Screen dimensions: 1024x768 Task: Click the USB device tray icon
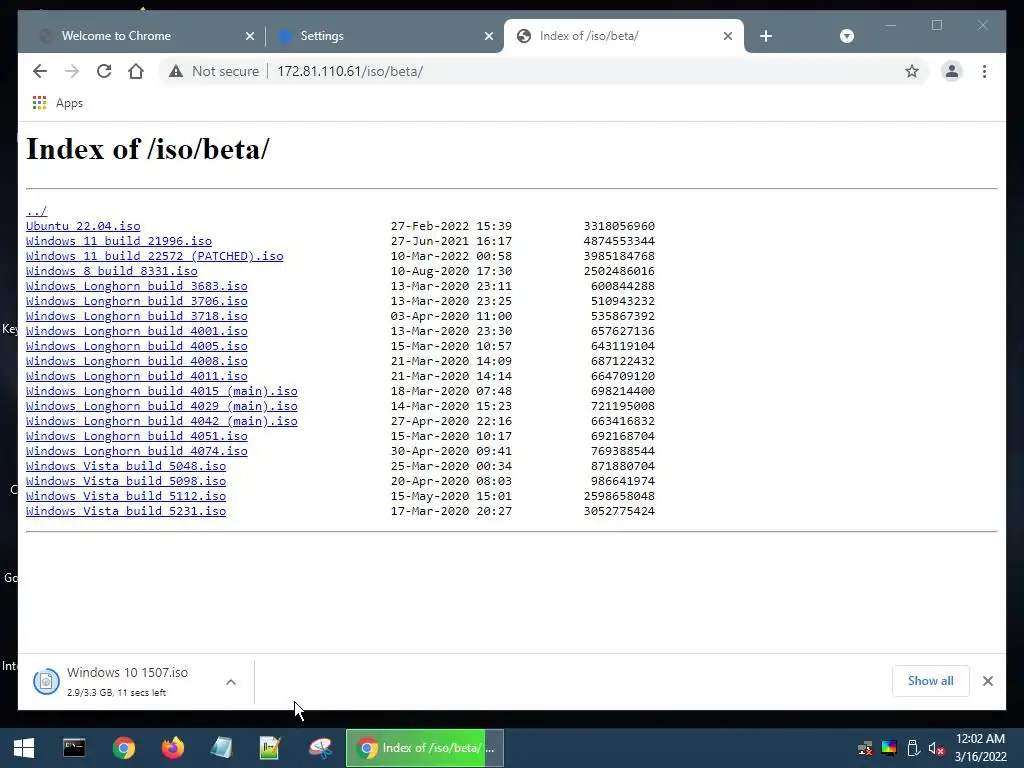(x=913, y=748)
